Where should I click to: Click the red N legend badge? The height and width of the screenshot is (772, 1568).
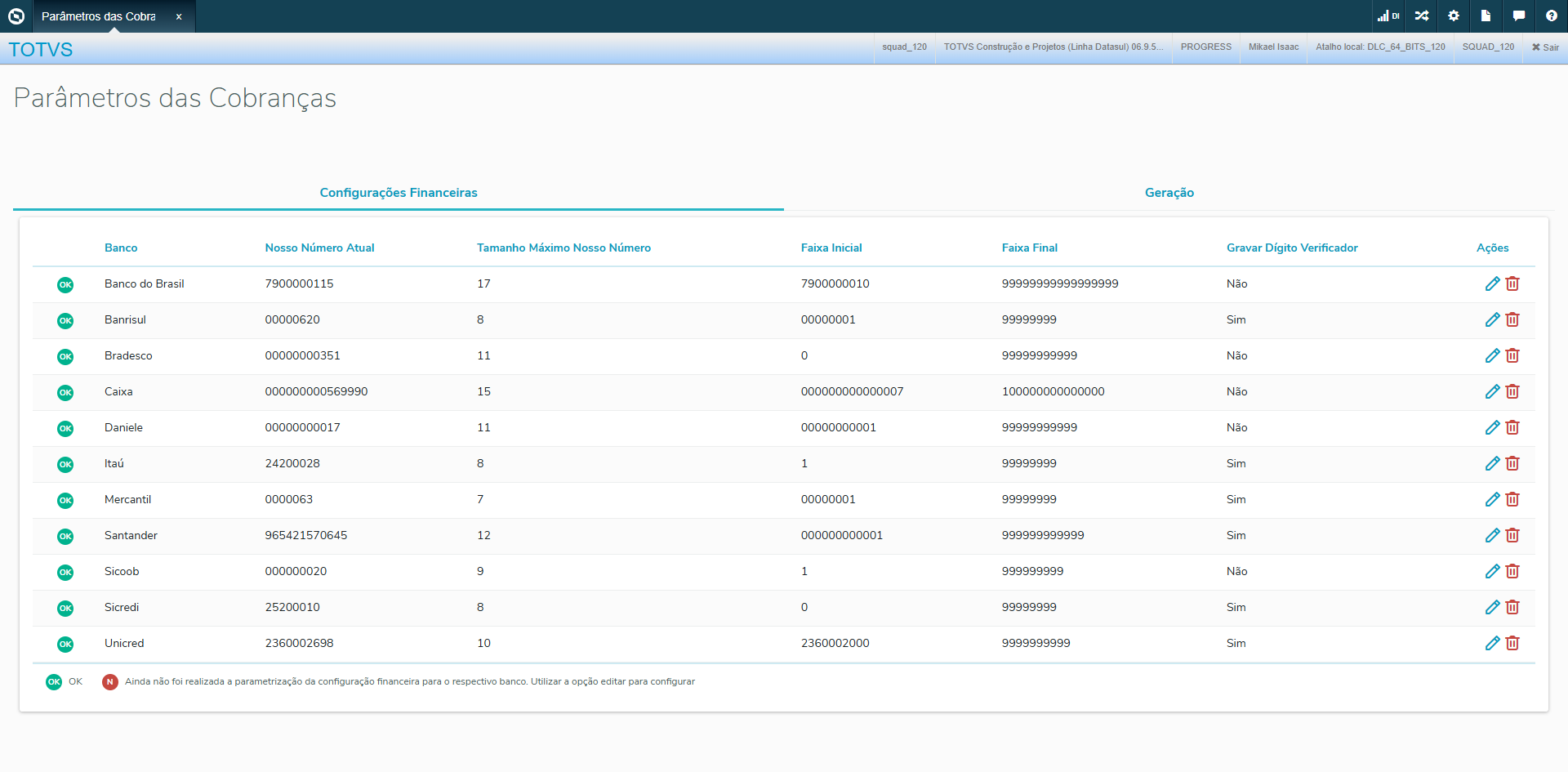pyautogui.click(x=110, y=682)
